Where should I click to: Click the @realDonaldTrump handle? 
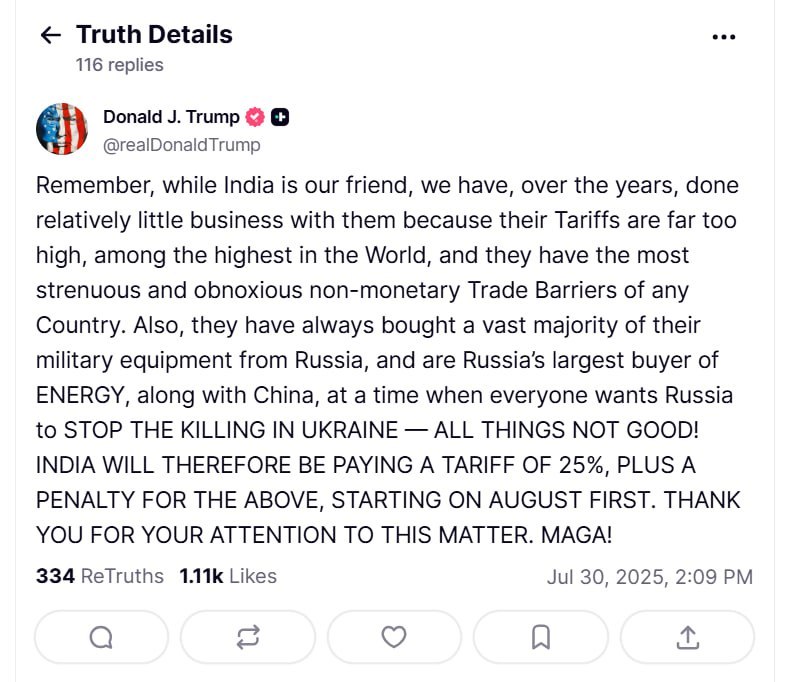[x=181, y=145]
